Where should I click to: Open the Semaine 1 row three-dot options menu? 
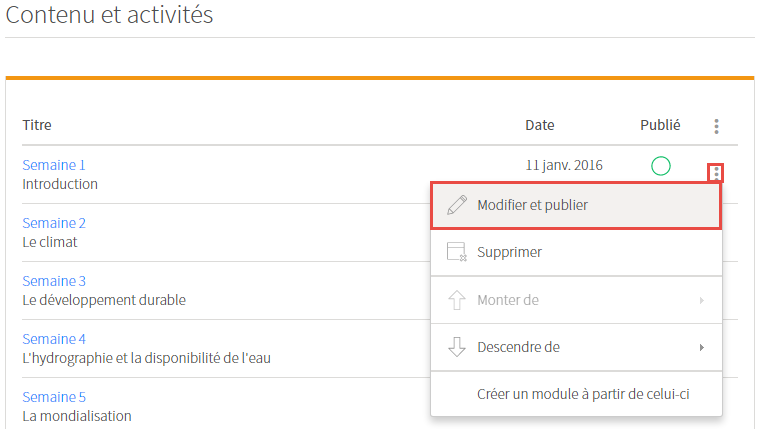716,173
